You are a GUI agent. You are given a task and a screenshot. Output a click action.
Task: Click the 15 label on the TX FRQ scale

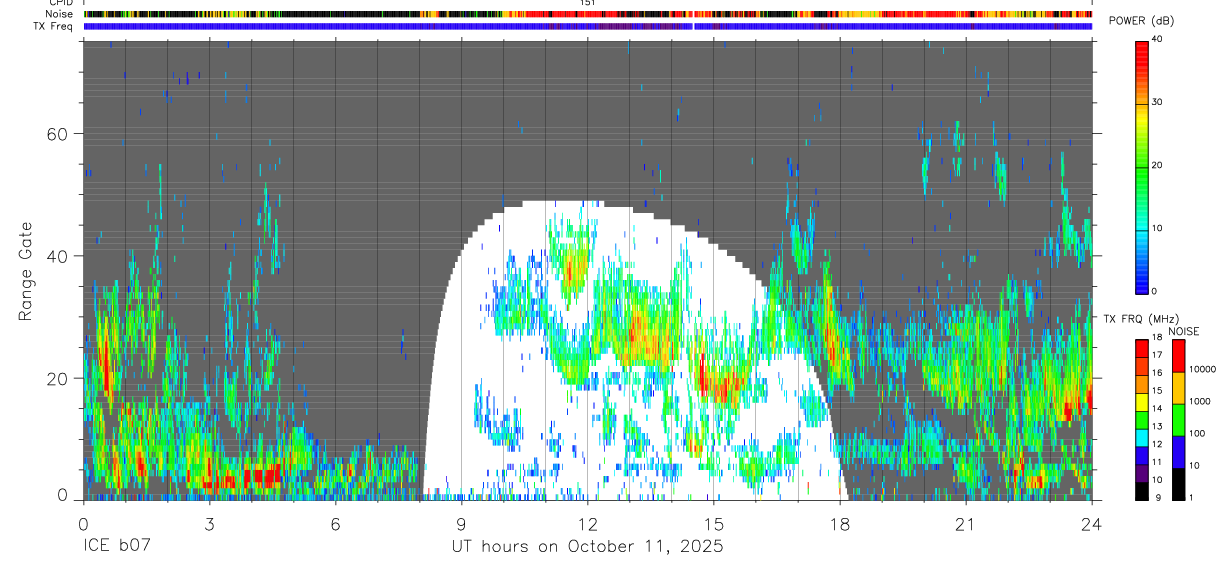coord(1156,391)
